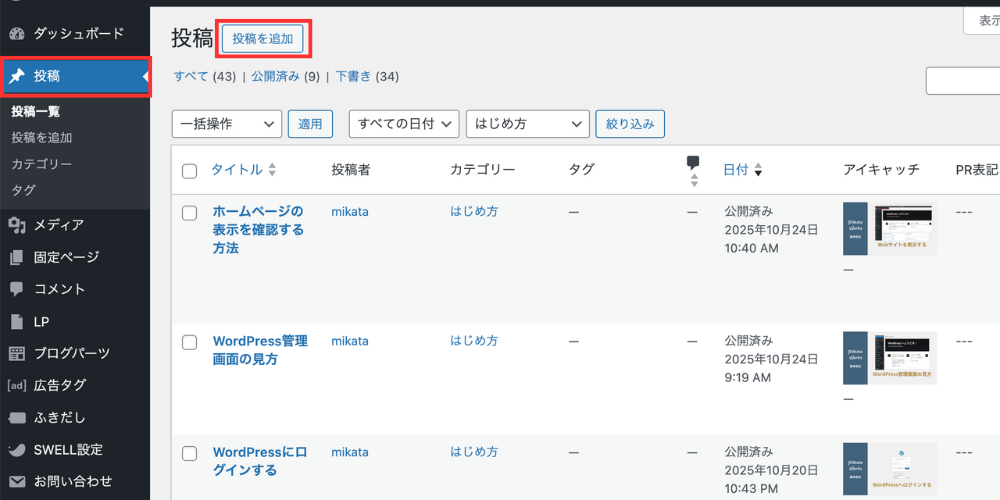Click the Blog Parts (ブログパーツ) icon
Viewport: 1000px width, 500px height.
tap(16, 353)
